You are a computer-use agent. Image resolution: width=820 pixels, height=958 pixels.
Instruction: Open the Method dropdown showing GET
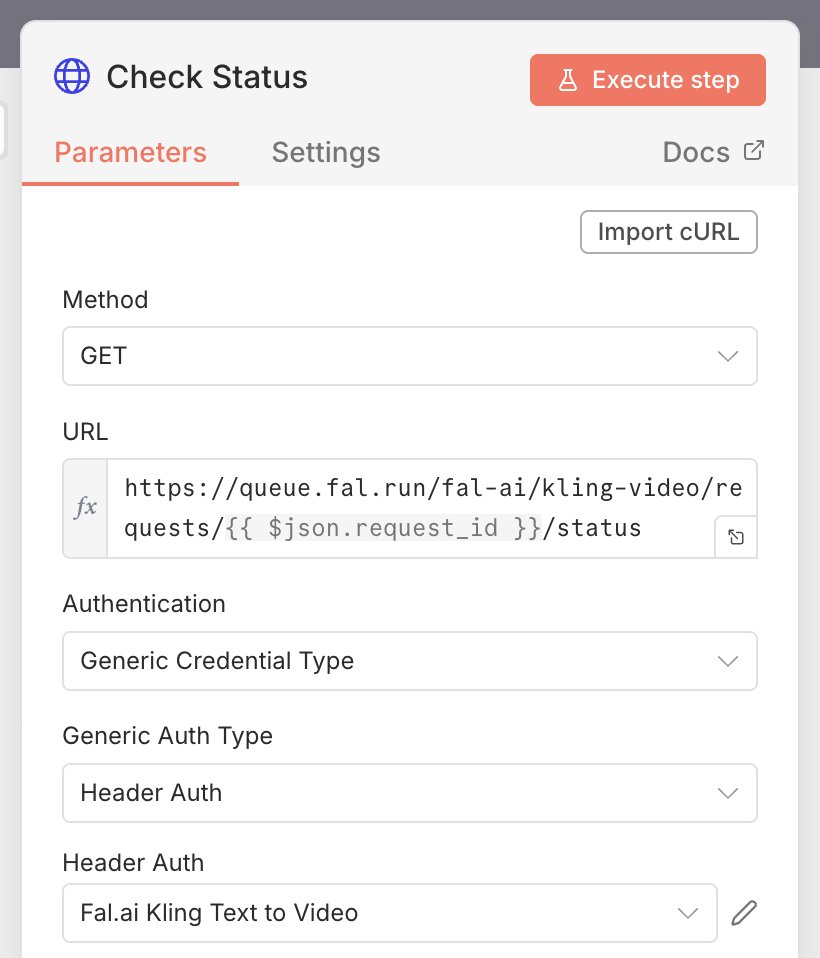410,356
